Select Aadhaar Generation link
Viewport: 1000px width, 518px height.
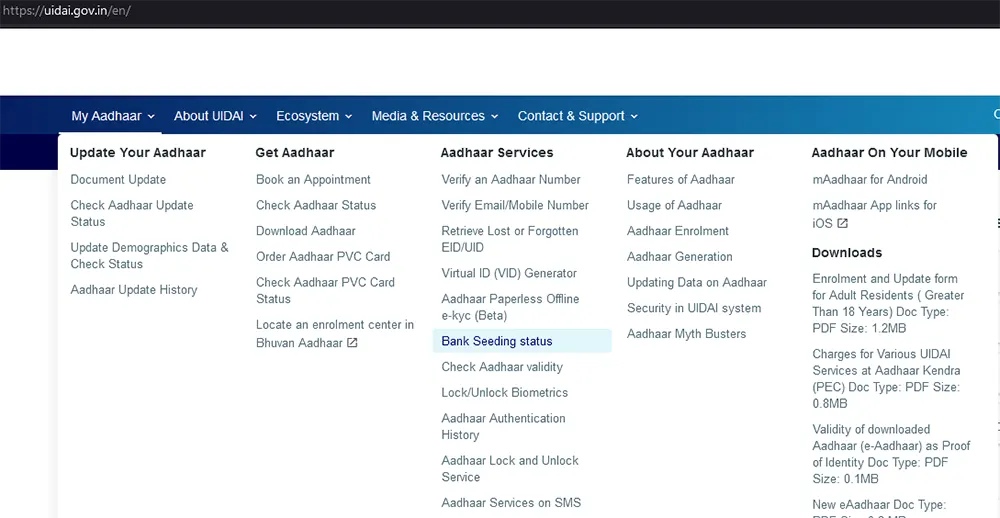coord(680,256)
